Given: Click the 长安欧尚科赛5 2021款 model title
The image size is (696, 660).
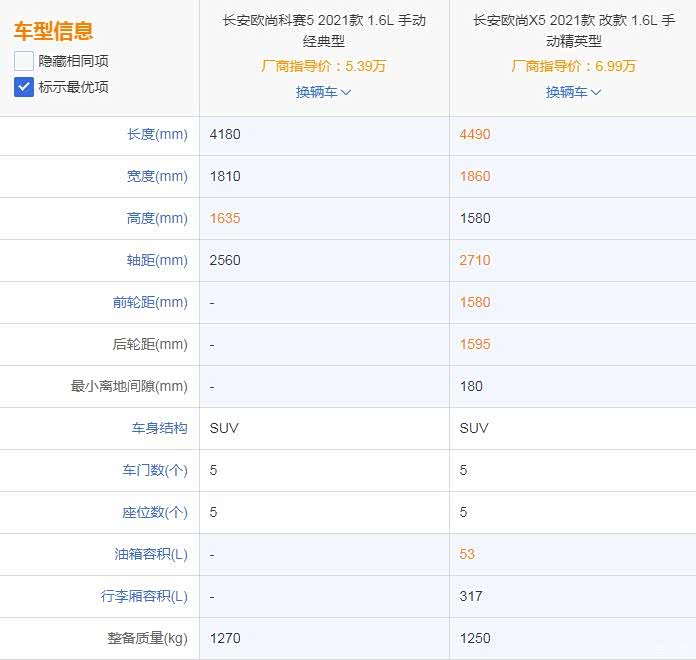Looking at the screenshot, I should click(323, 31).
